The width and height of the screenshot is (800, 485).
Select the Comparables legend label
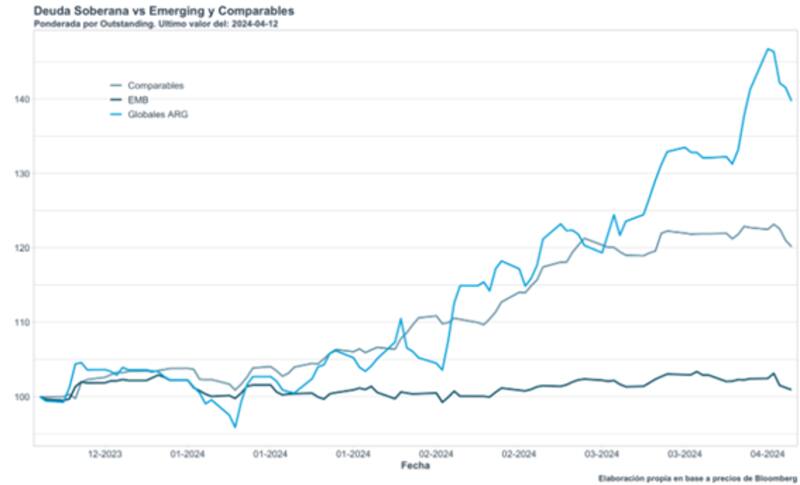(156, 86)
